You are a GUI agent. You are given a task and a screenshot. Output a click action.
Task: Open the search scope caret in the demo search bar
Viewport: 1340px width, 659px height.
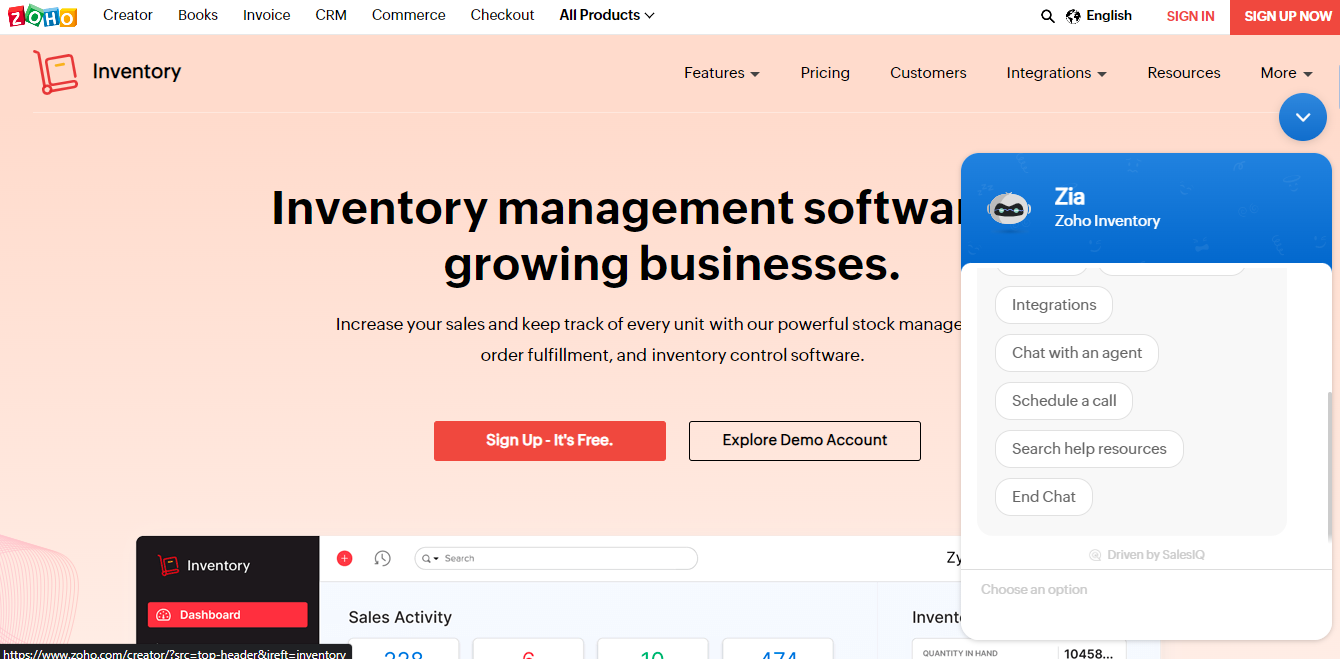tap(437, 558)
